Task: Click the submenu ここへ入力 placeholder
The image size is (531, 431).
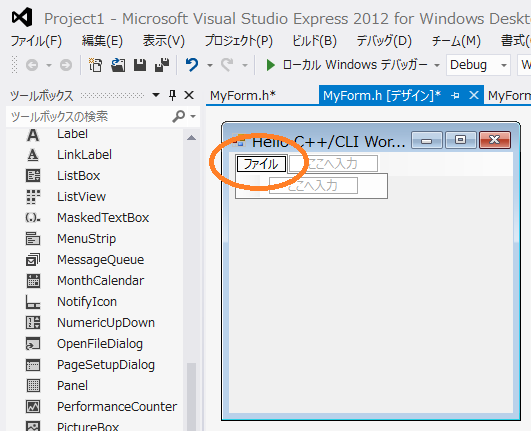Action: pyautogui.click(x=313, y=186)
